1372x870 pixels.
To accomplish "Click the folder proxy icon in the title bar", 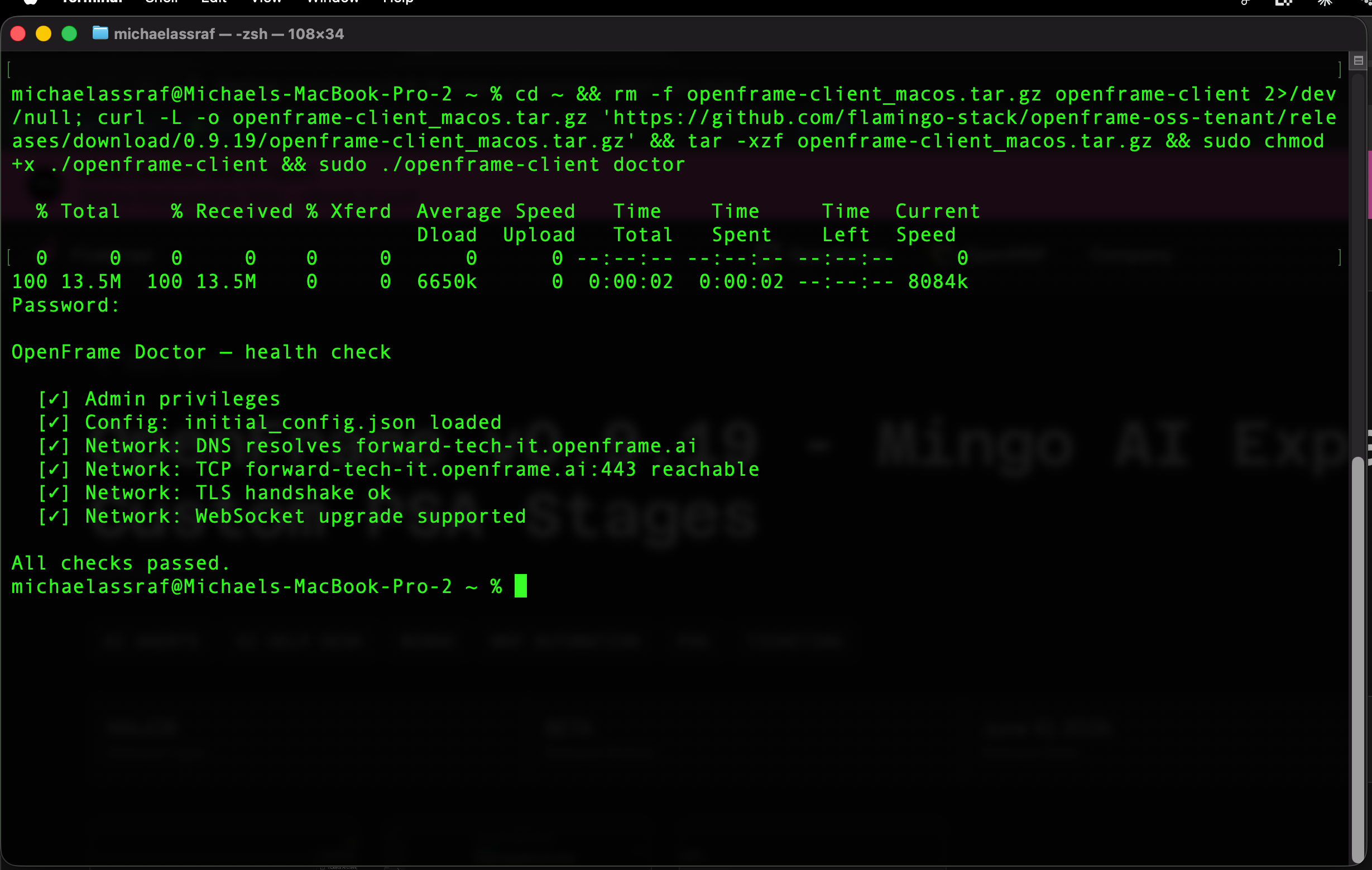I will pyautogui.click(x=100, y=33).
